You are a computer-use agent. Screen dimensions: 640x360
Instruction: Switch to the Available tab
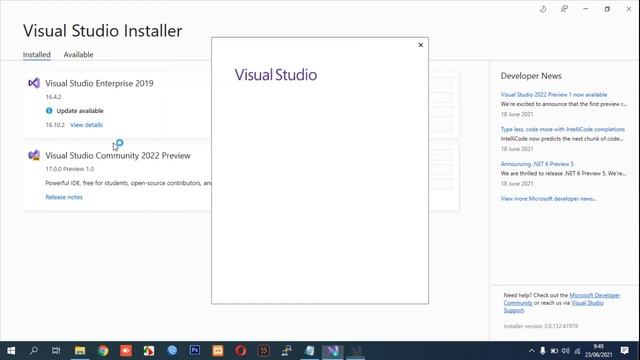(x=78, y=54)
